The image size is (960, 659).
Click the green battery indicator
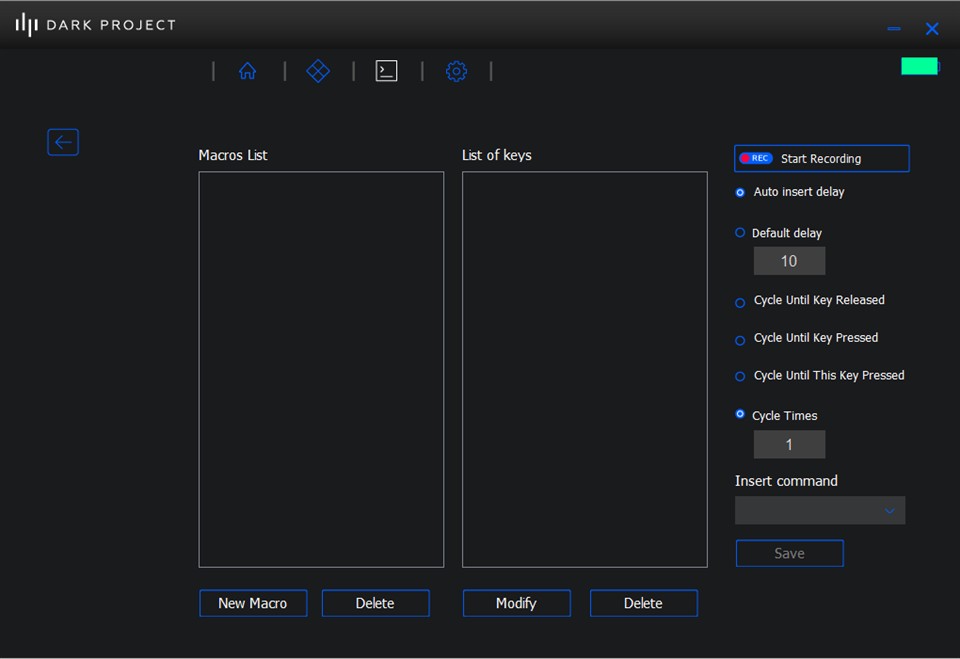tap(919, 66)
